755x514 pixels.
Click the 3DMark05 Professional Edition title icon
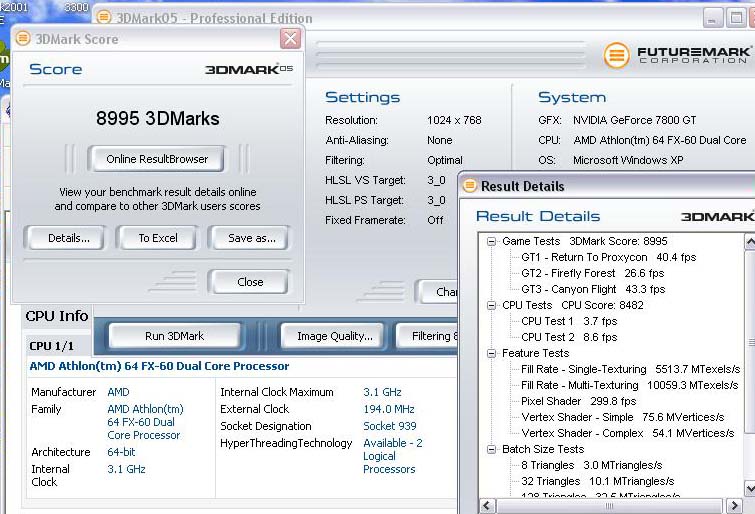104,17
